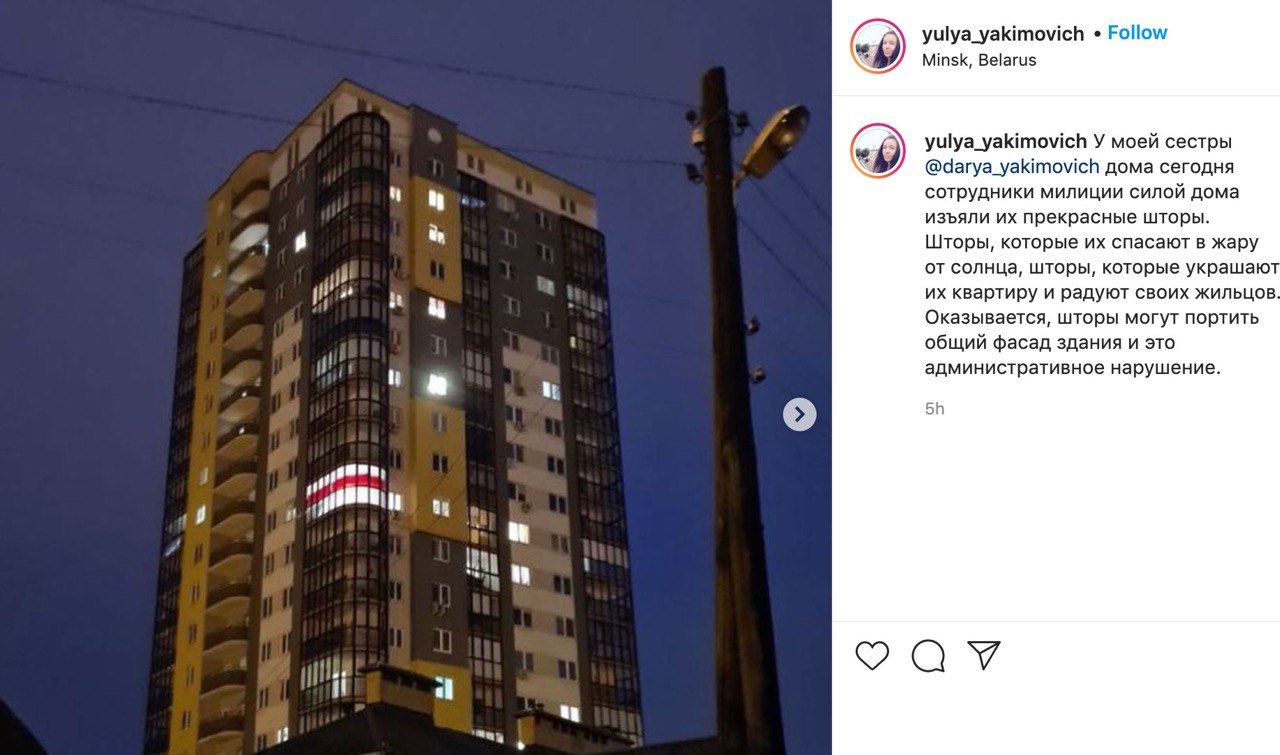
Task: Click the bold yulya_yakimovich username in caption
Action: click(x=1005, y=141)
